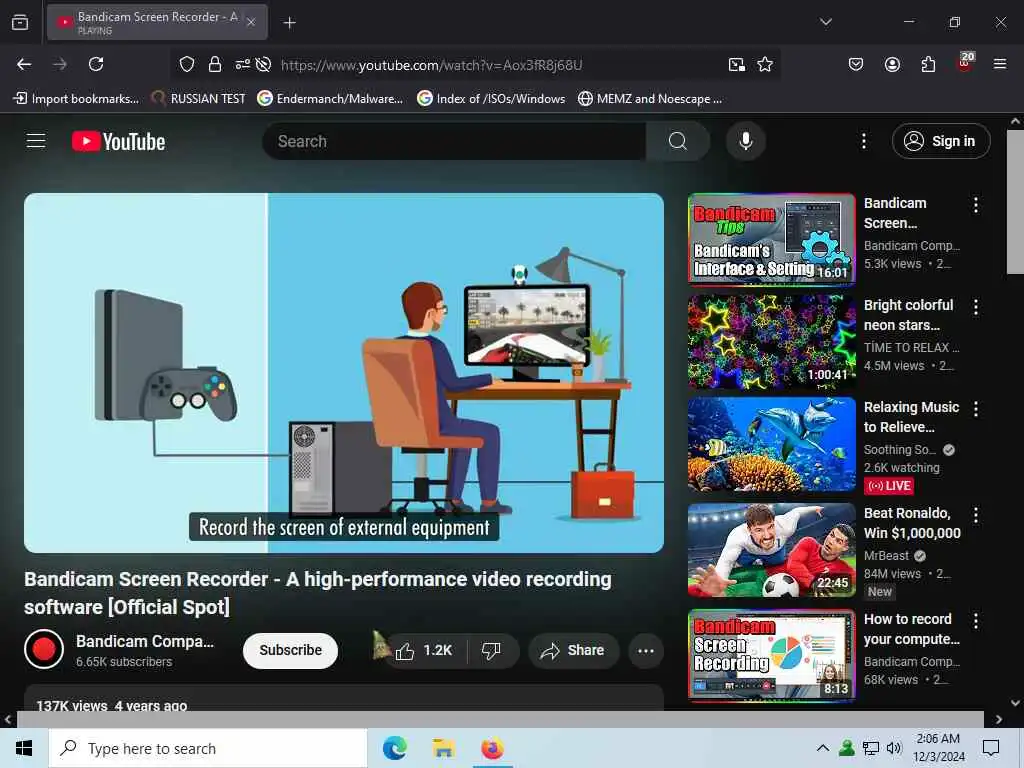Viewport: 1024px width, 768px height.
Task: Open the volume speaker tray icon
Action: coord(894,748)
